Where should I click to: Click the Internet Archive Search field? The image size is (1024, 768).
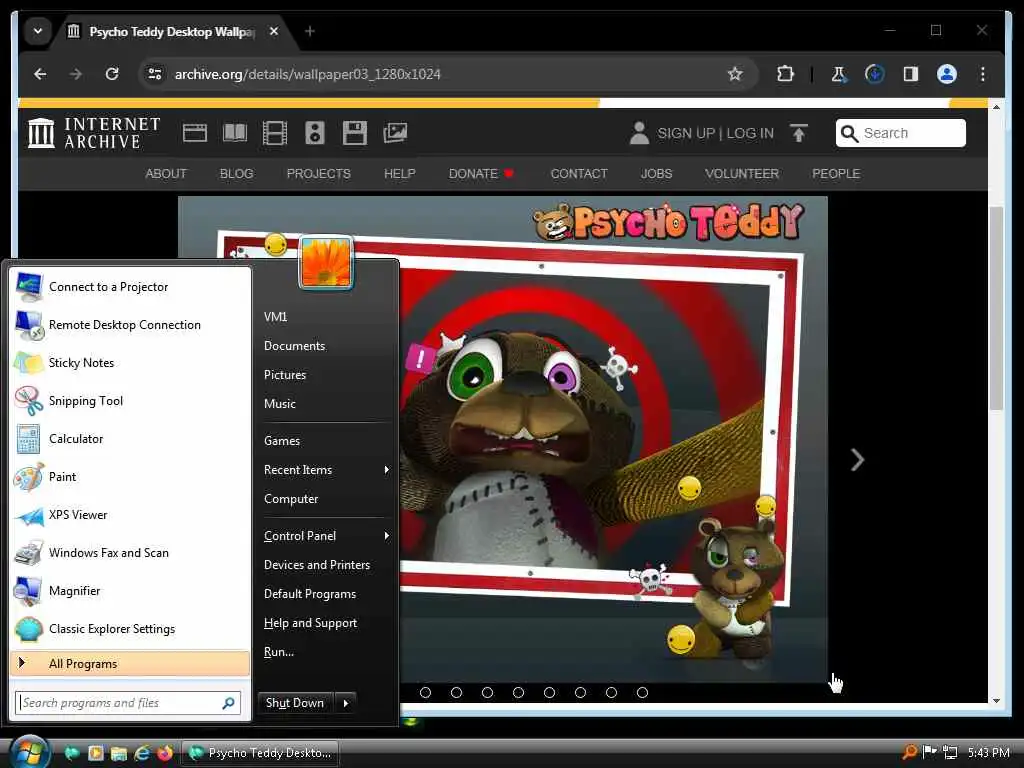[901, 133]
